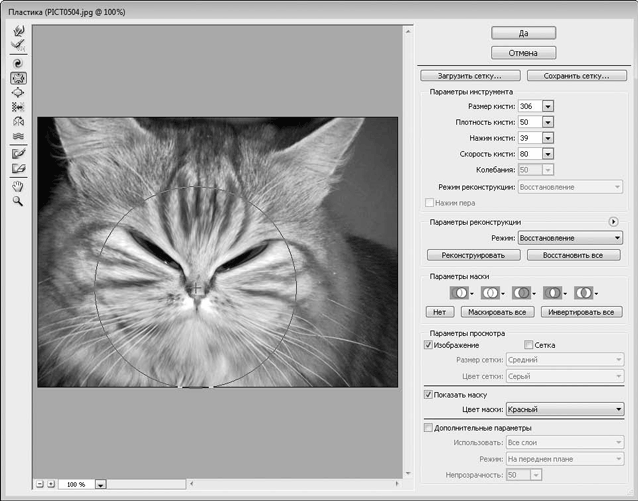Select the Hand tool

point(18,185)
